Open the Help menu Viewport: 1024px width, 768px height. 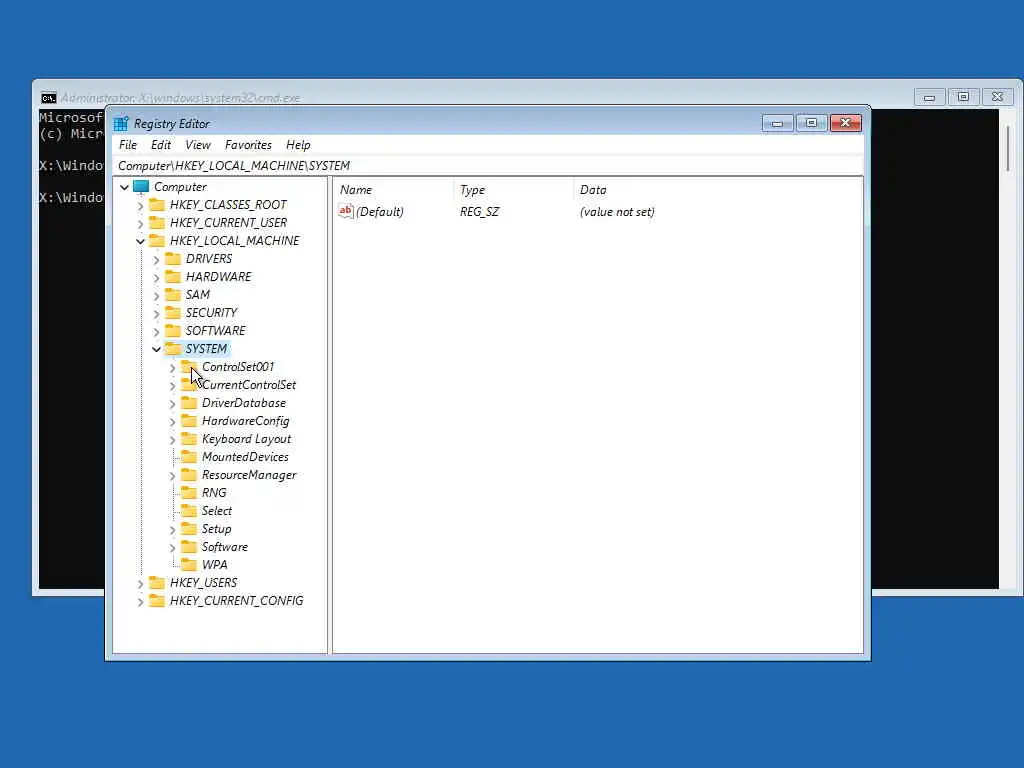pos(298,145)
